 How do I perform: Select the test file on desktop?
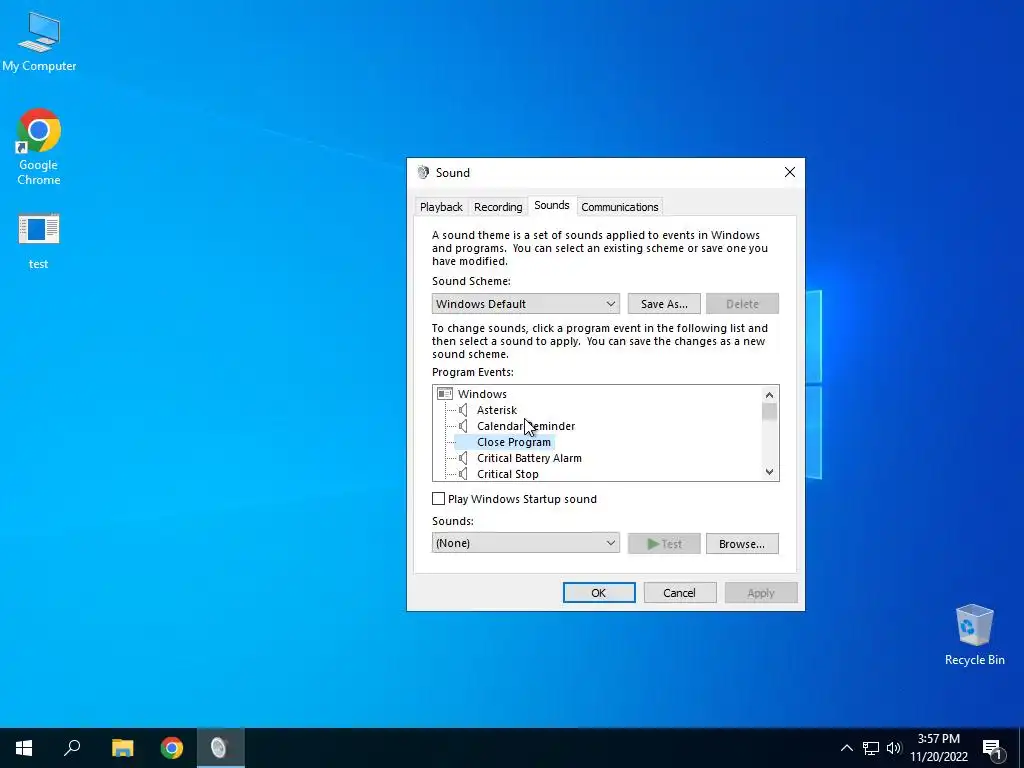click(x=39, y=241)
